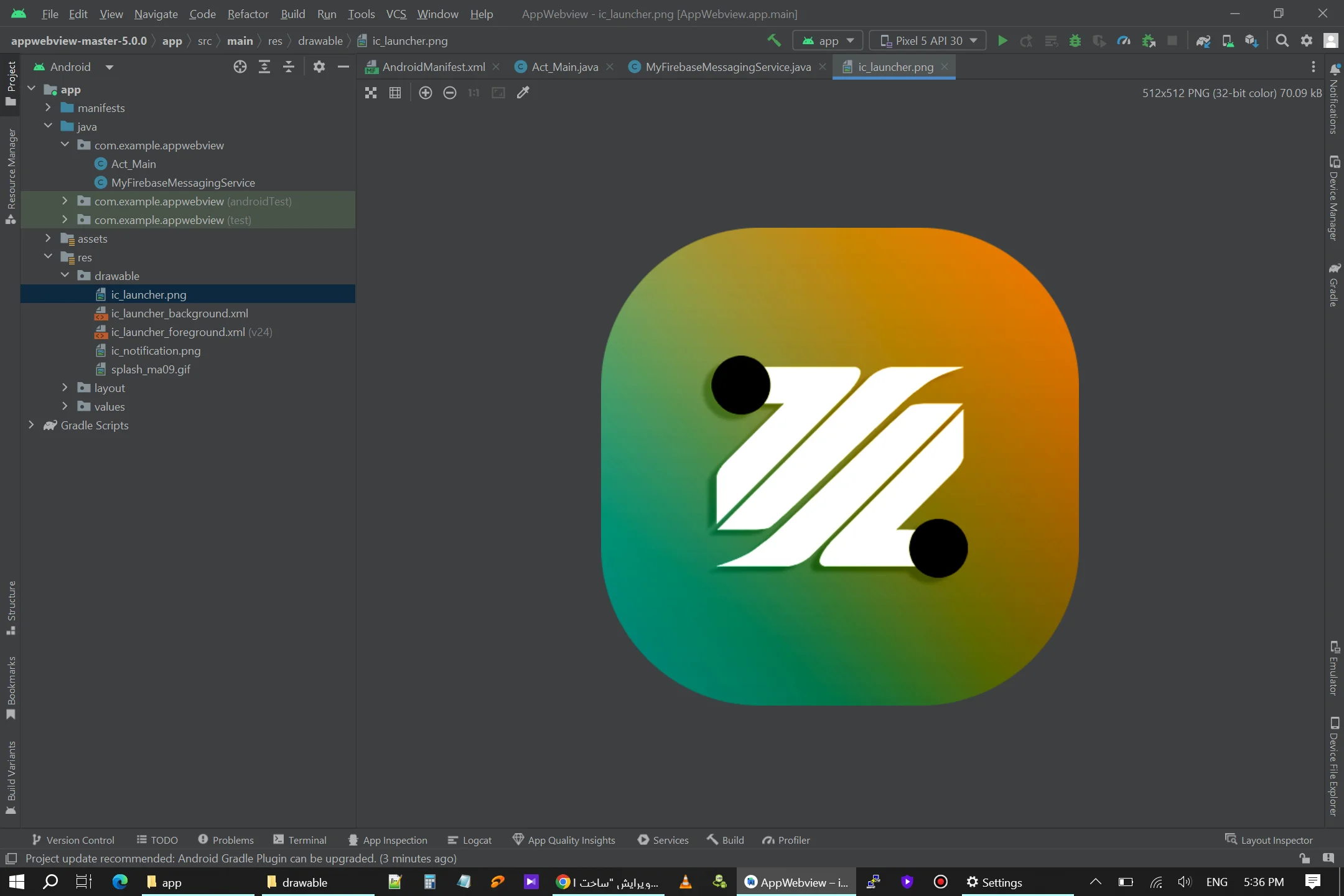Click Select Opened File target icon
Screen dimensions: 1344x896
click(240, 67)
